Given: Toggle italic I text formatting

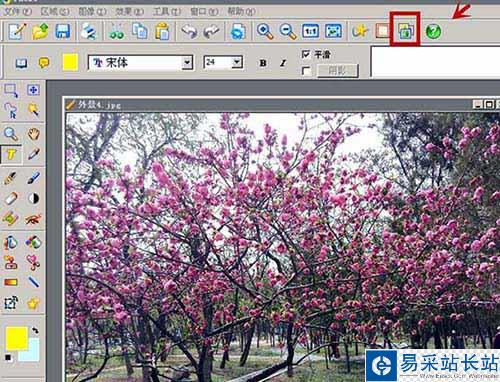Looking at the screenshot, I should (x=283, y=63).
